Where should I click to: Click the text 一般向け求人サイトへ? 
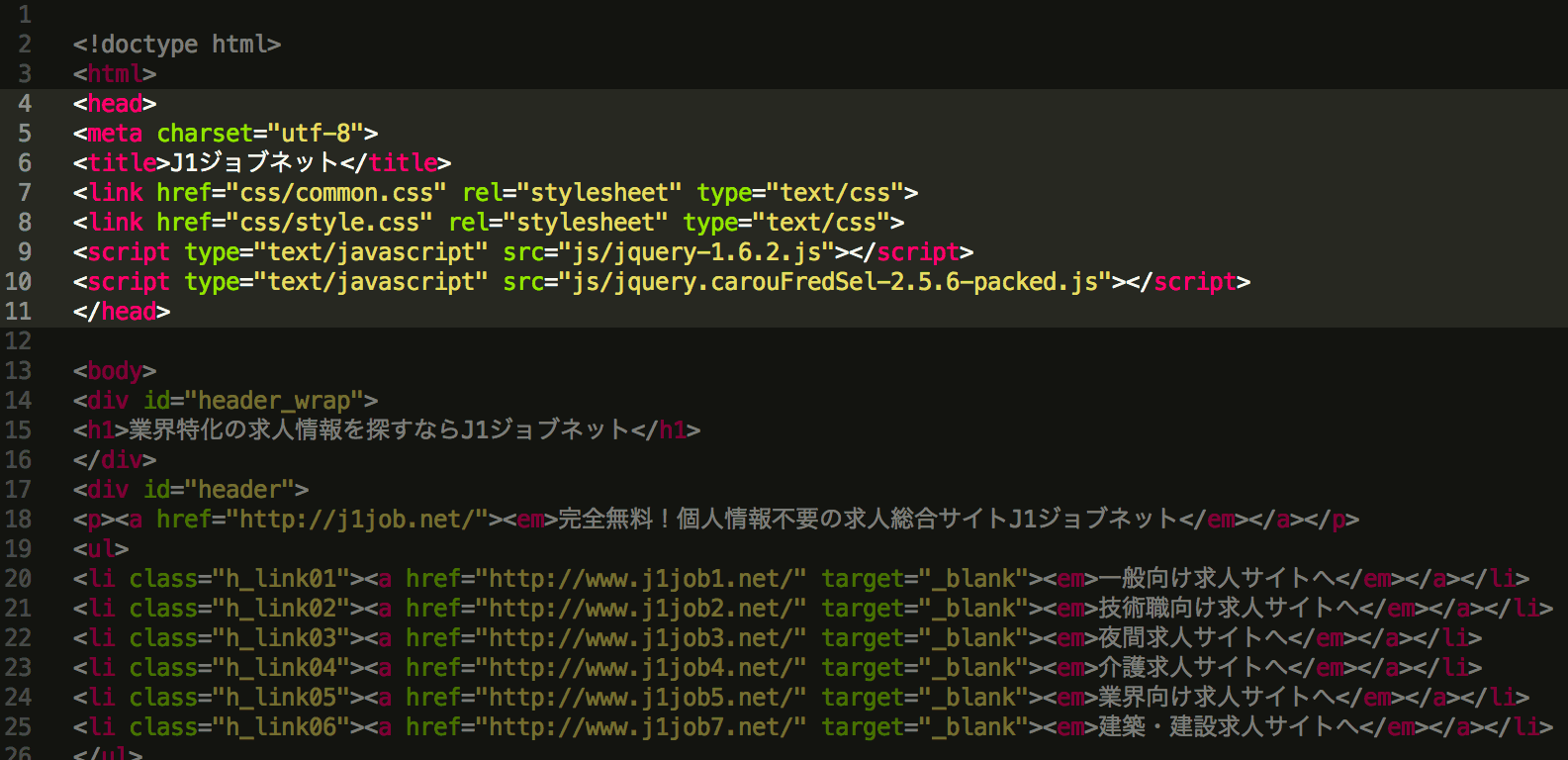(x=1218, y=579)
